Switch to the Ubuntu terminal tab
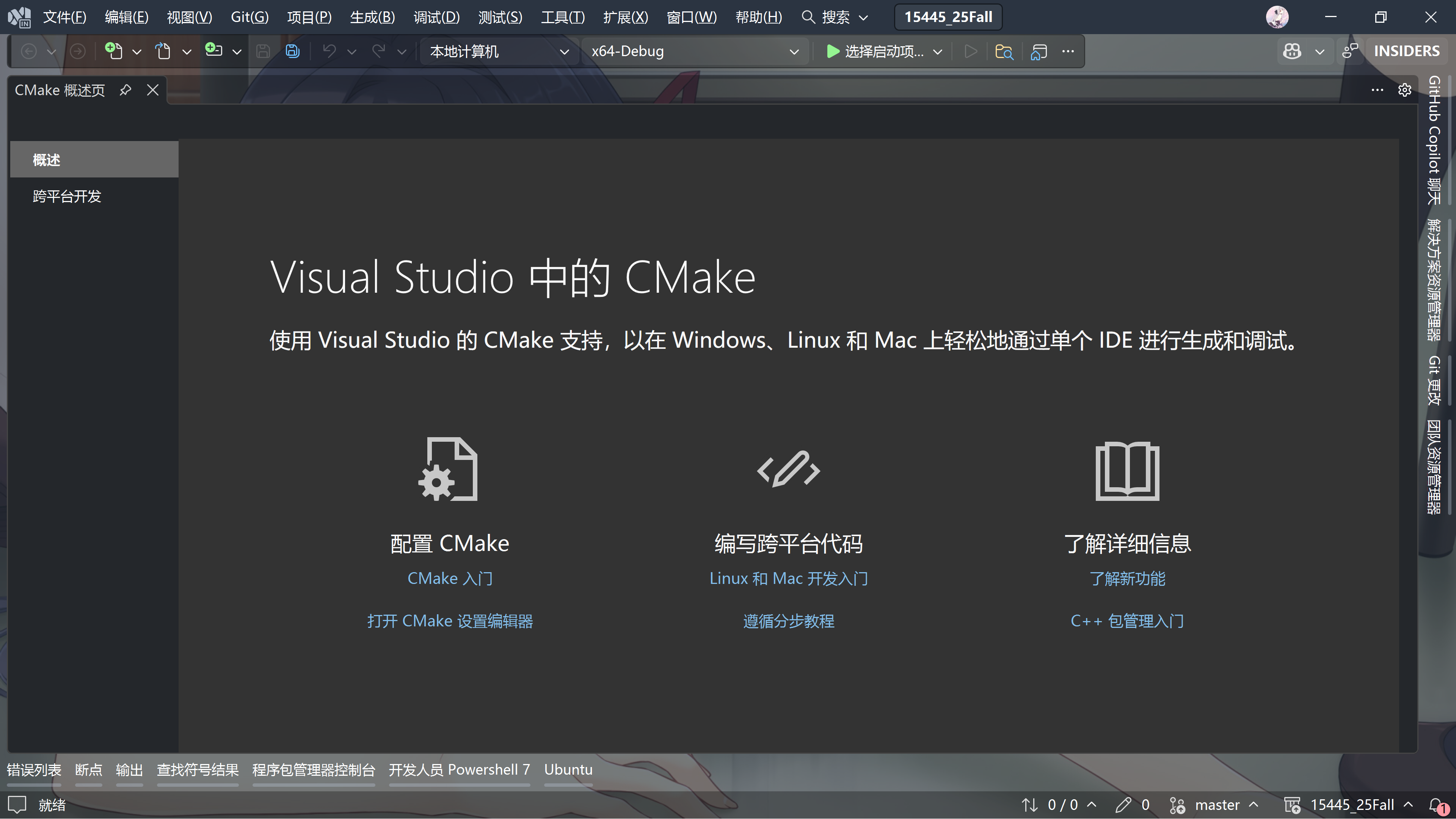 (568, 769)
